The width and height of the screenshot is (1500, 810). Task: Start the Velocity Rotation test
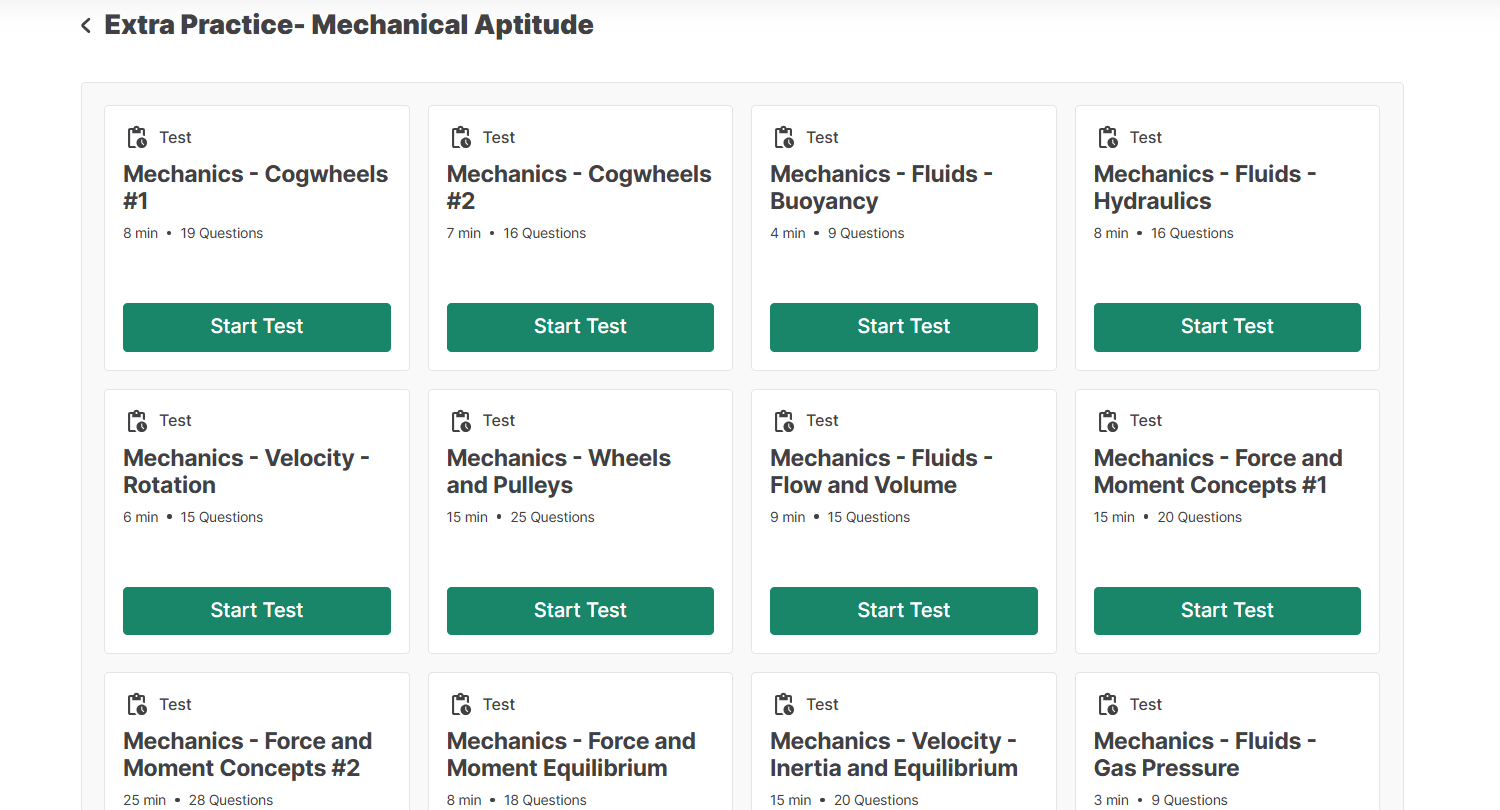click(257, 610)
